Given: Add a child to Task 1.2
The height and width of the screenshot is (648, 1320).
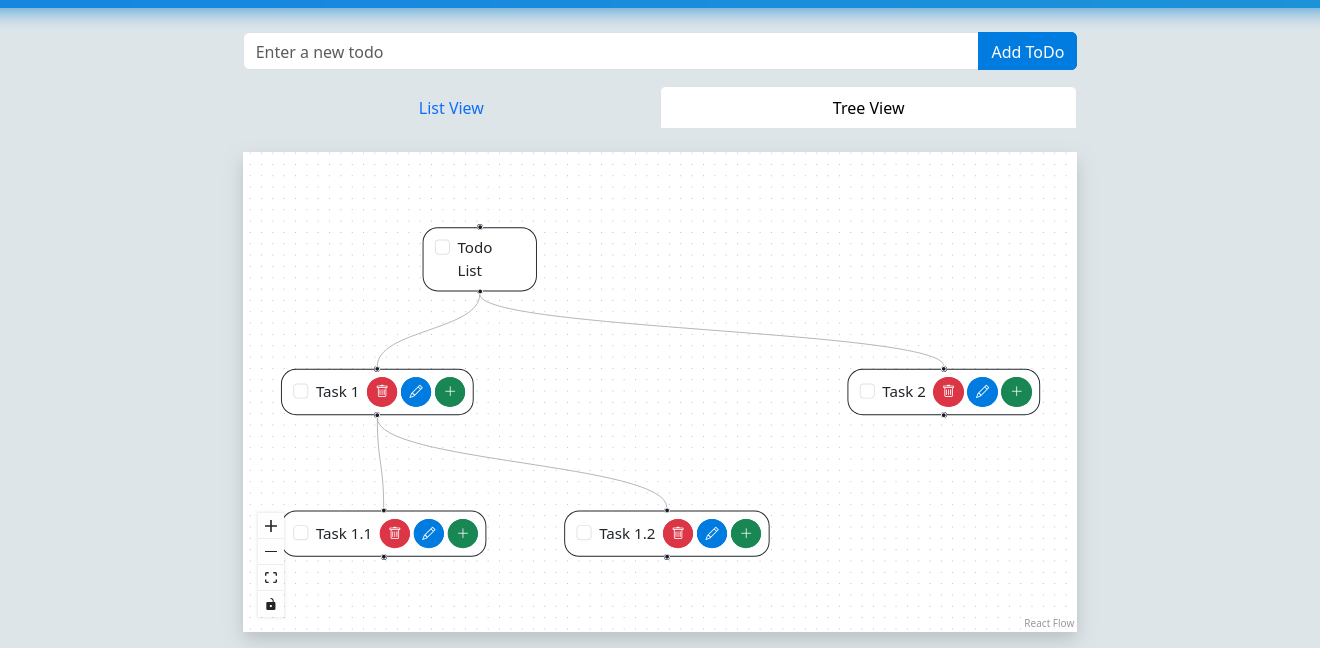Looking at the screenshot, I should coord(746,534).
